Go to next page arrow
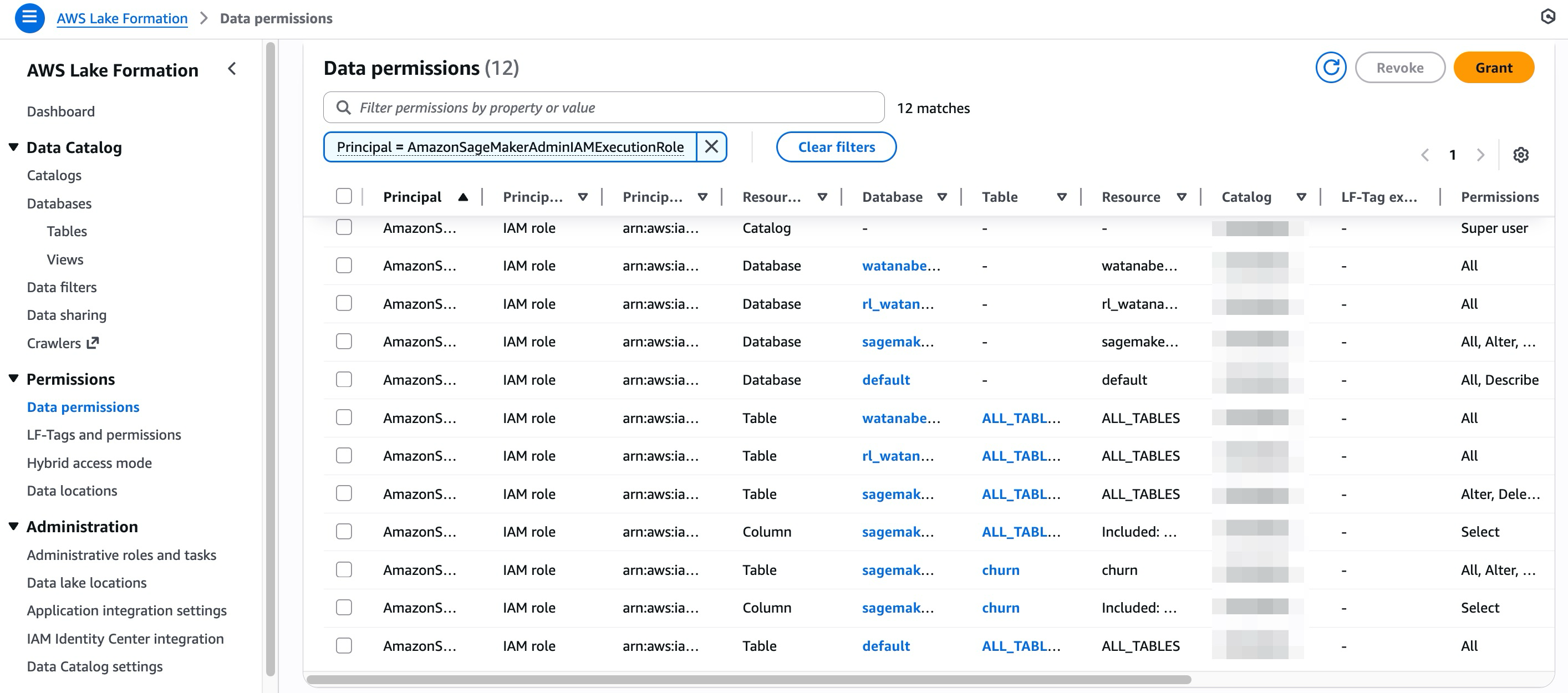 pyautogui.click(x=1480, y=155)
